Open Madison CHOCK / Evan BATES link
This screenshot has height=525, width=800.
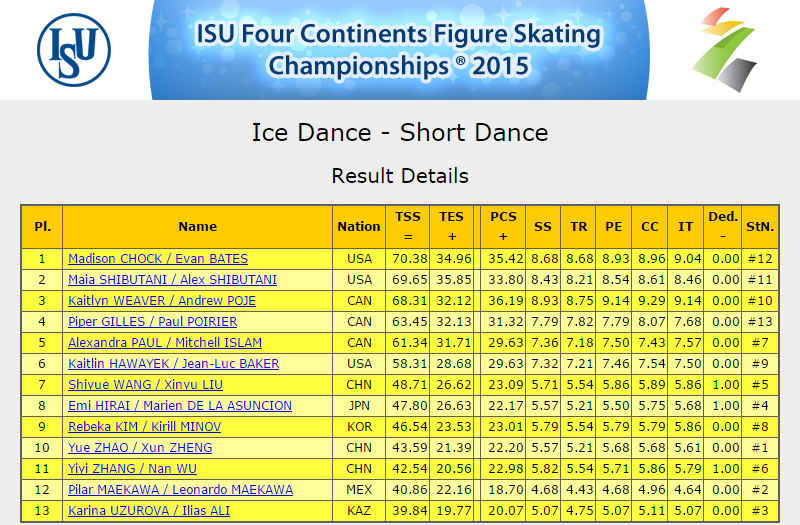(x=158, y=259)
